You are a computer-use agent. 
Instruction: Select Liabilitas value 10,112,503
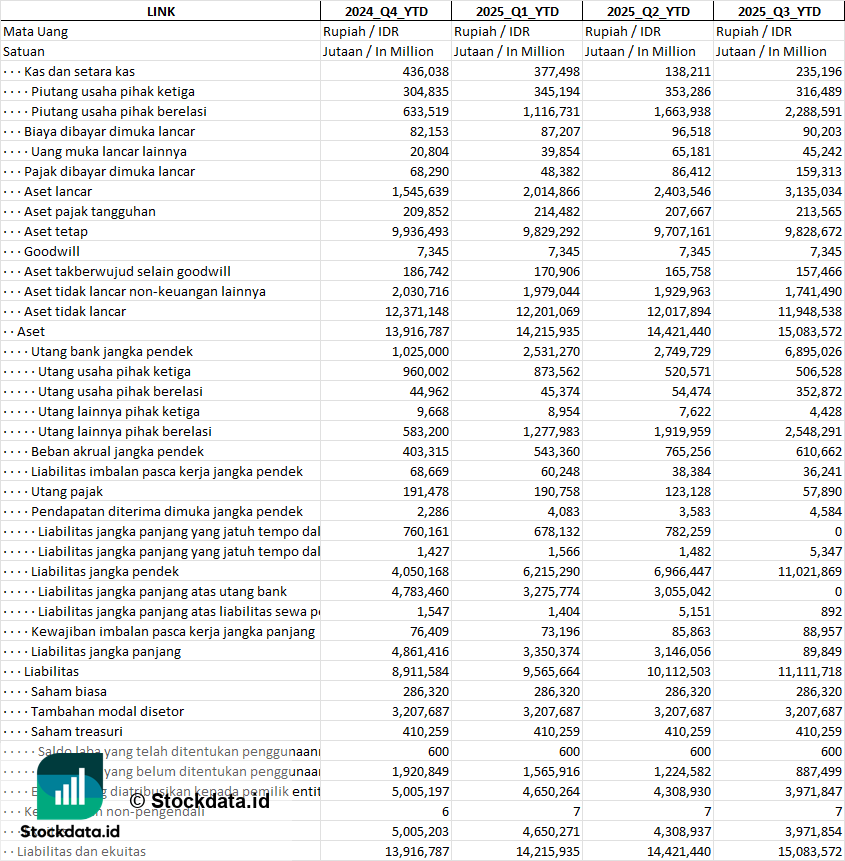click(679, 672)
